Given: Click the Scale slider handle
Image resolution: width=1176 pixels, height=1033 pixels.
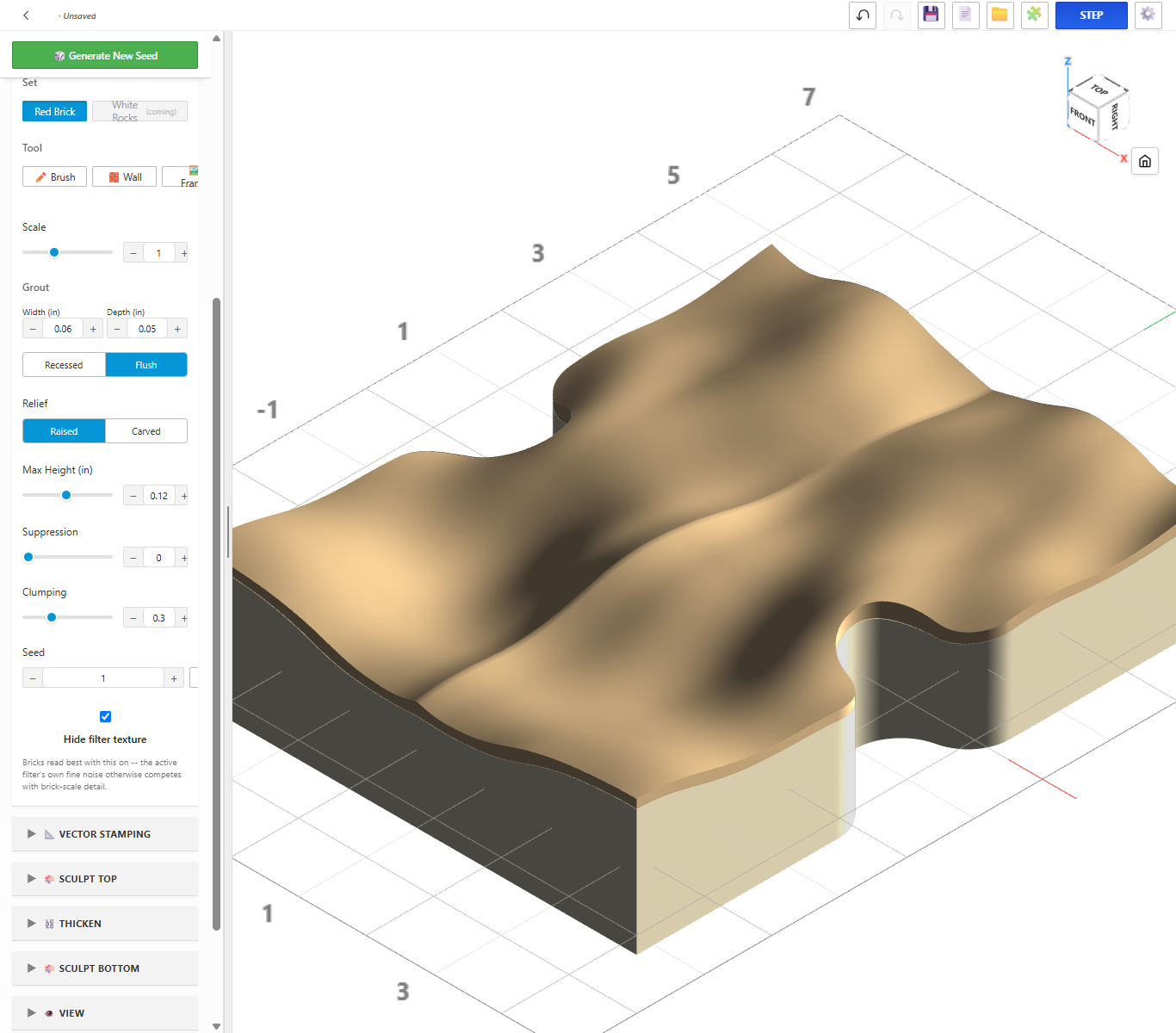Looking at the screenshot, I should tap(54, 252).
